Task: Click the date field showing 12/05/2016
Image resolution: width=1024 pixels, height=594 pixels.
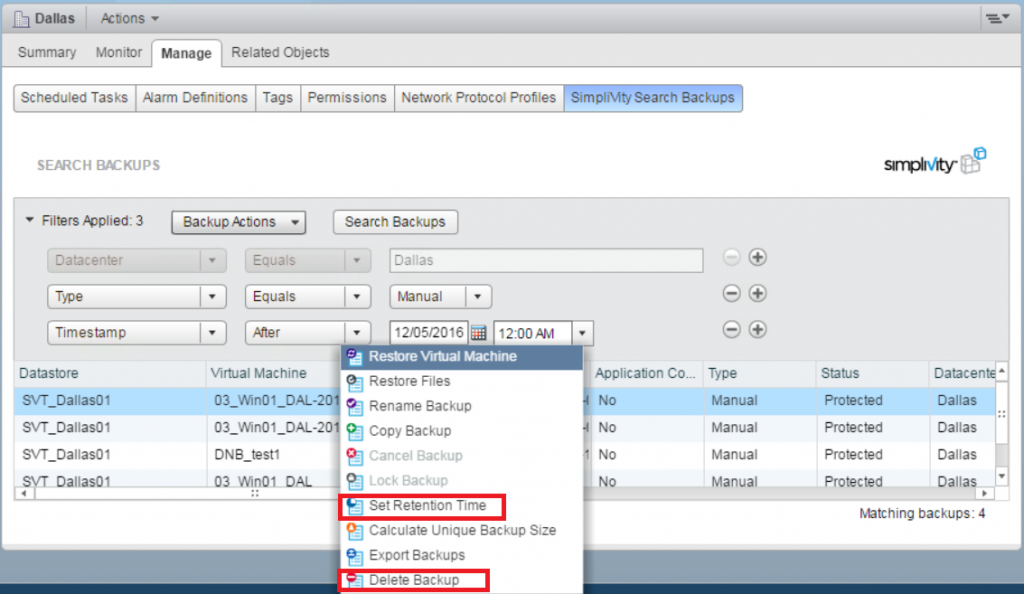Action: 428,333
